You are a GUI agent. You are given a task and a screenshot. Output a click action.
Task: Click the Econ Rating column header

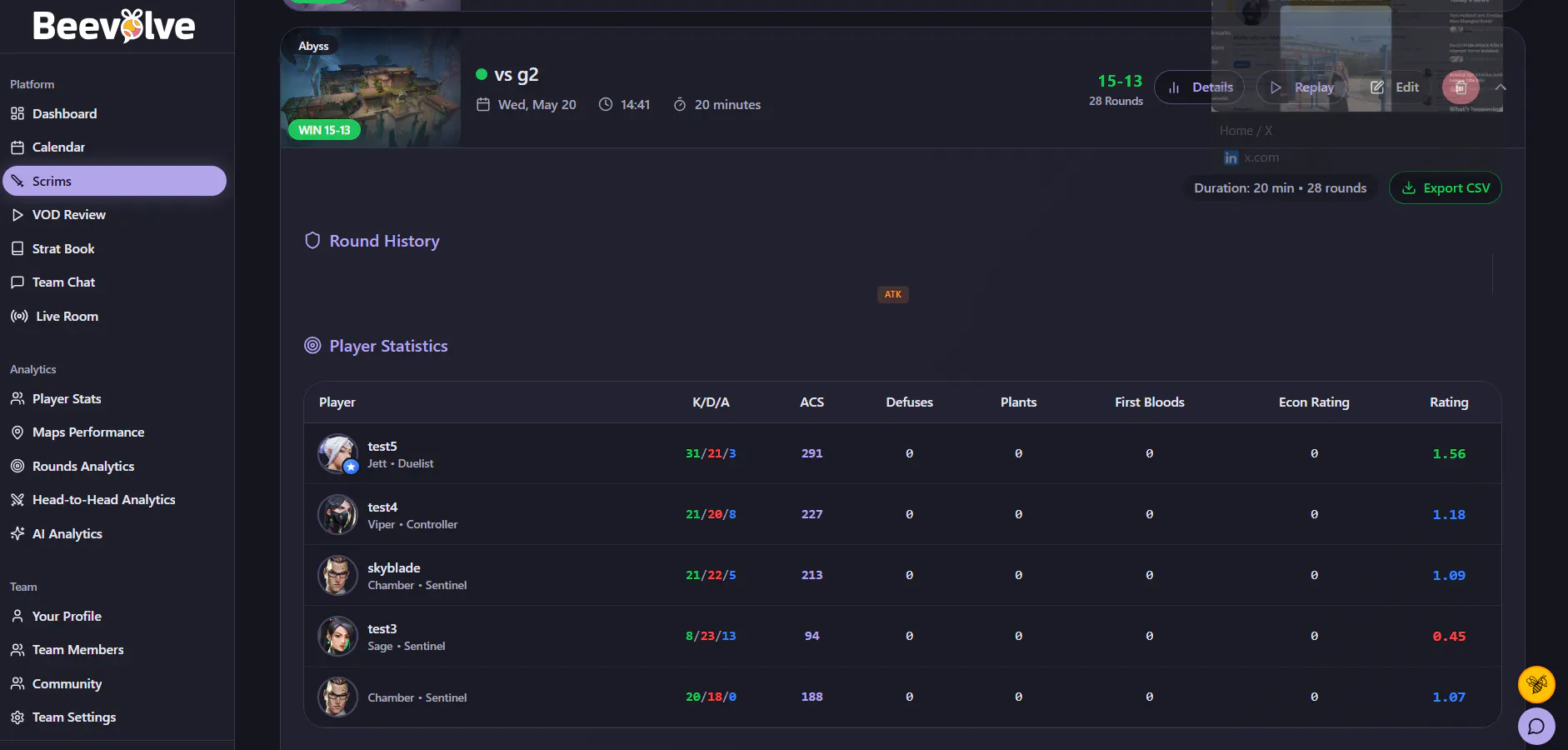tap(1314, 402)
